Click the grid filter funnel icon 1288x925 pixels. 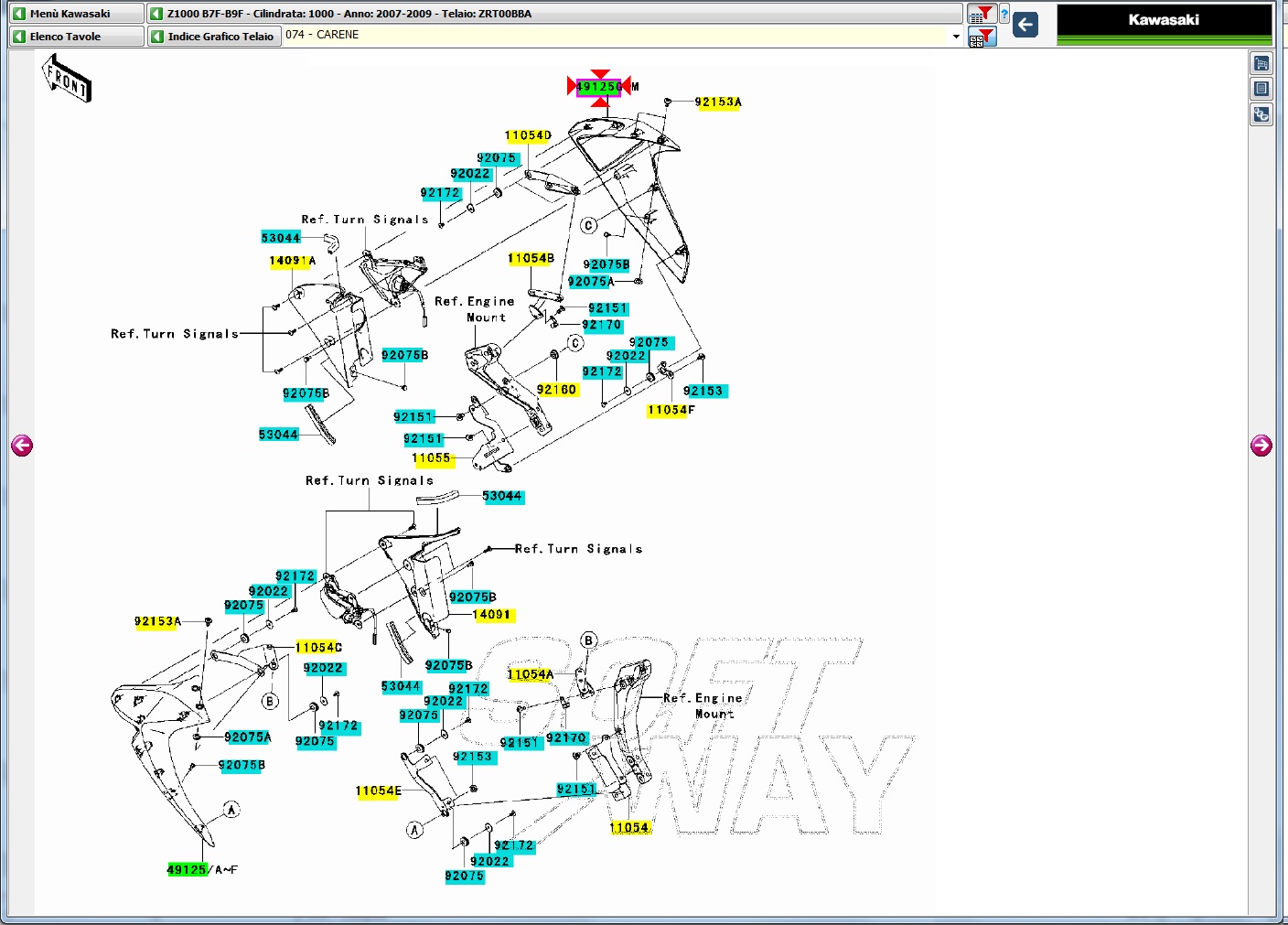click(x=982, y=37)
